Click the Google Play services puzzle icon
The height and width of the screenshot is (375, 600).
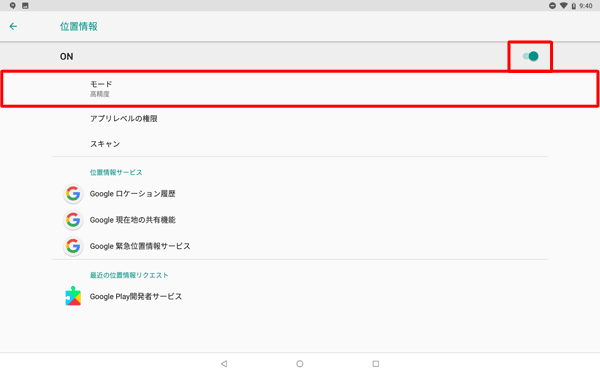[x=73, y=296]
